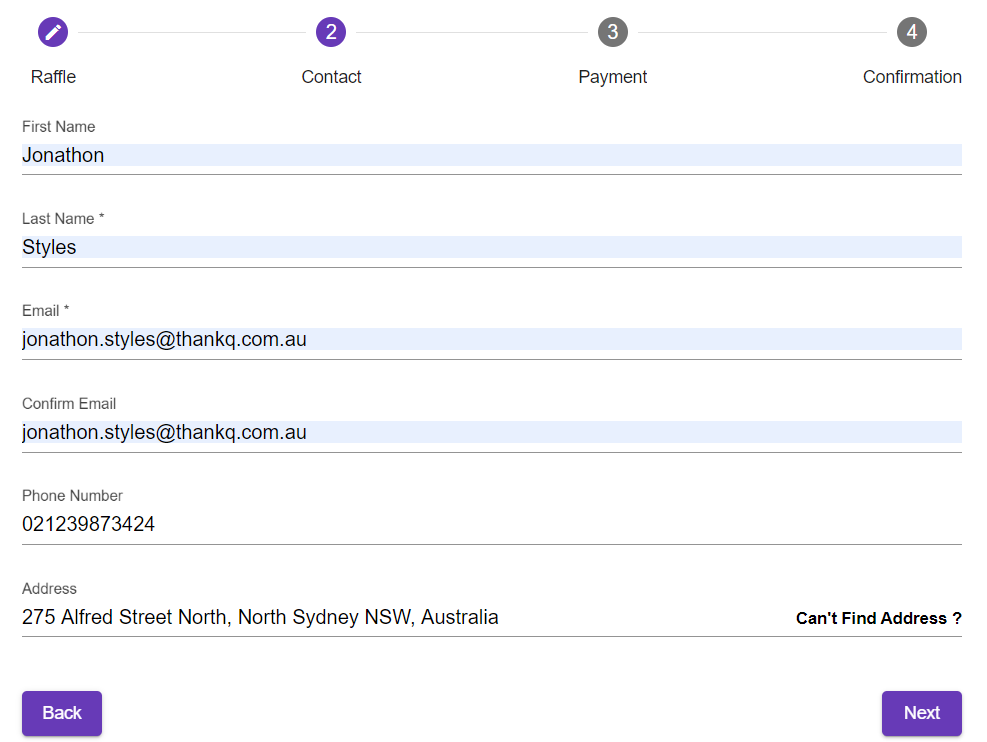Open the Confirmation step label

[x=912, y=77]
